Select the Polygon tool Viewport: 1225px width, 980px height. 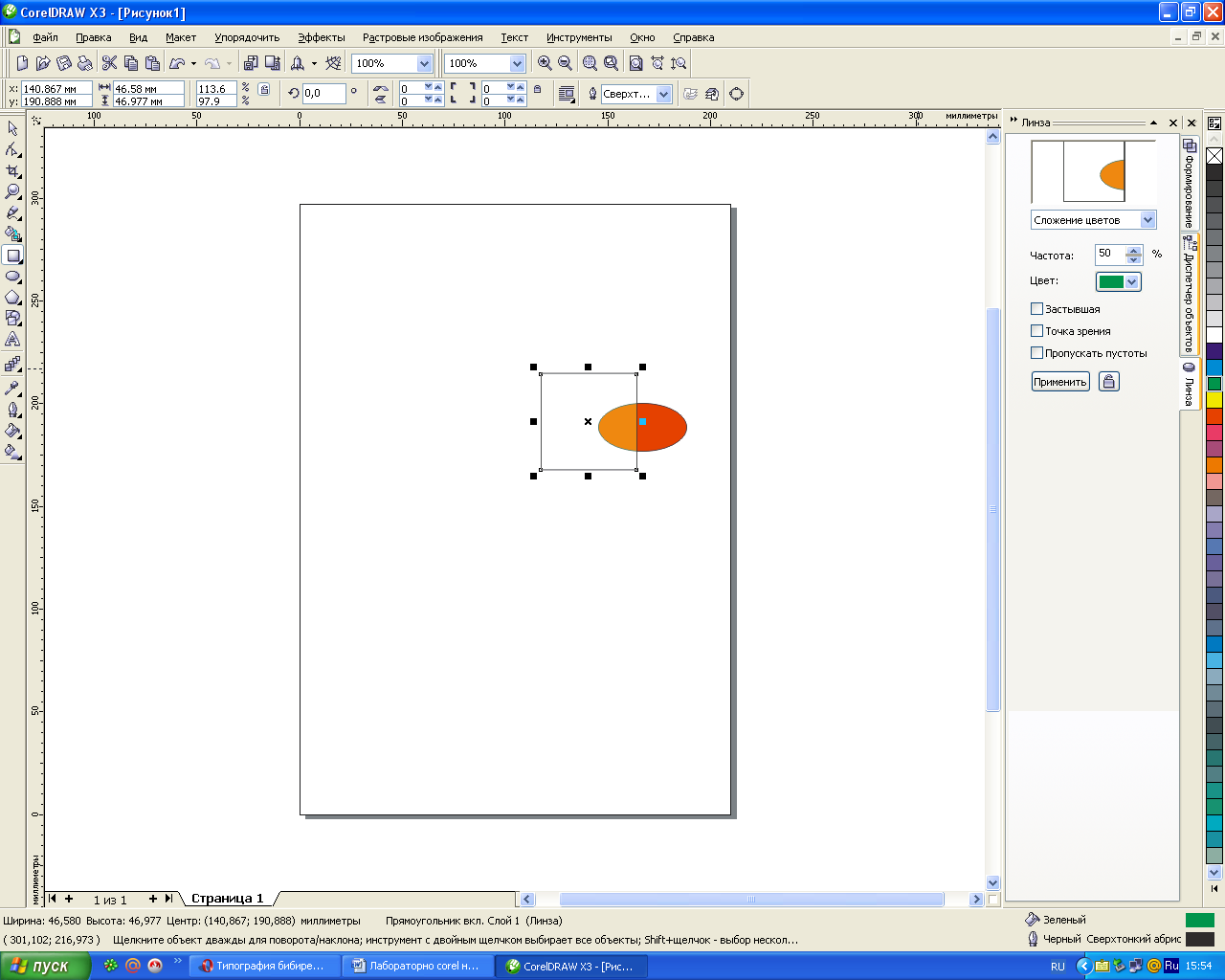point(12,298)
